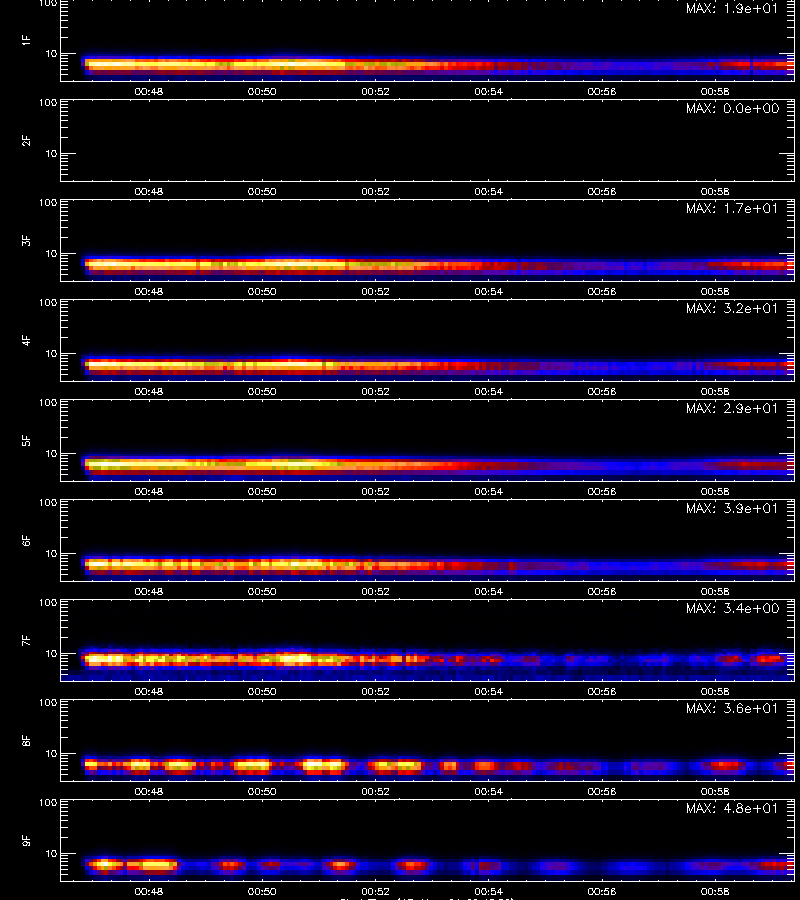
Task: Click the 'MAX: 0.0e+00' label
Action: (732, 108)
